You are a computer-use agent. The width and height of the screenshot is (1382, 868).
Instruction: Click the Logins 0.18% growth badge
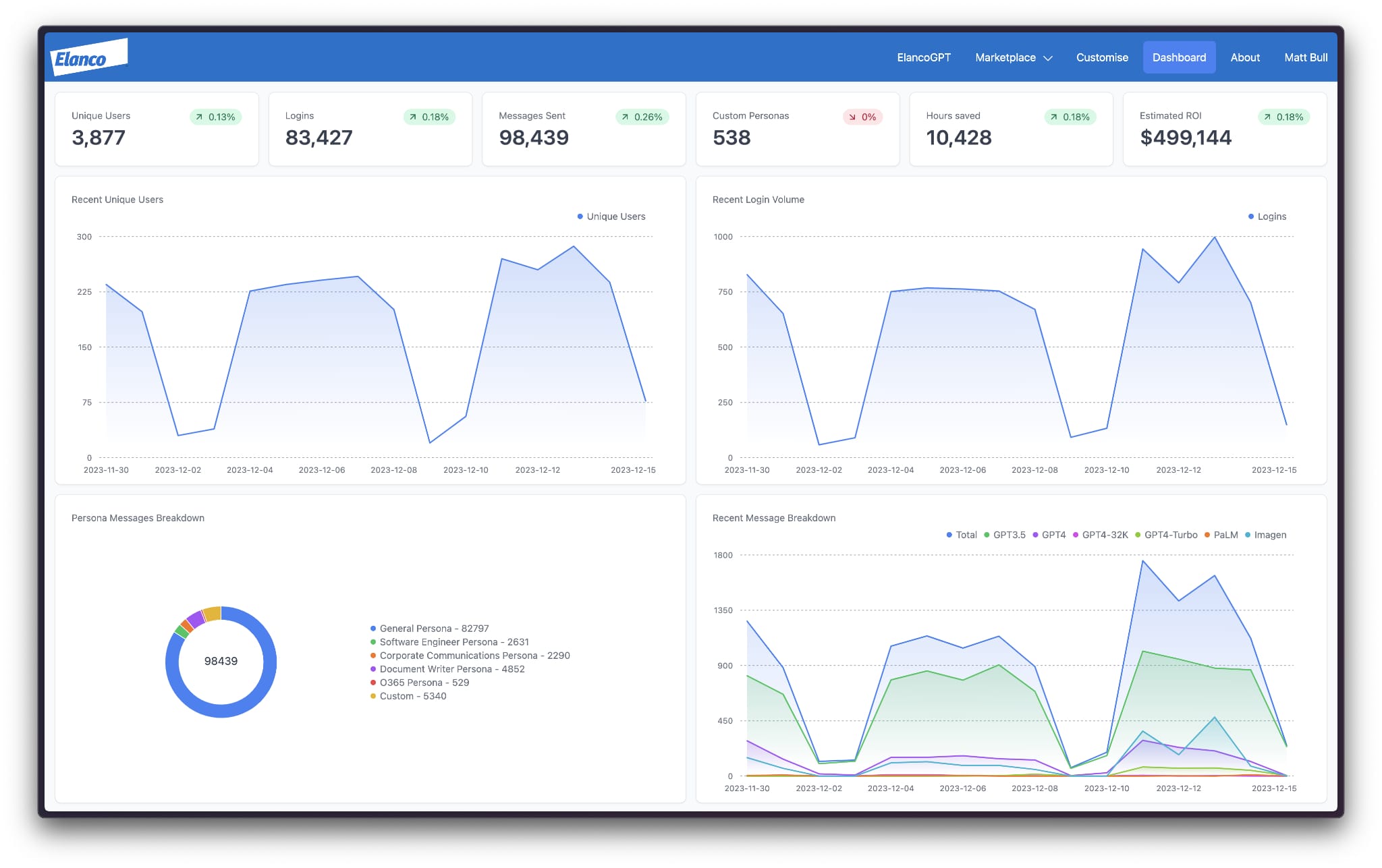tap(429, 117)
